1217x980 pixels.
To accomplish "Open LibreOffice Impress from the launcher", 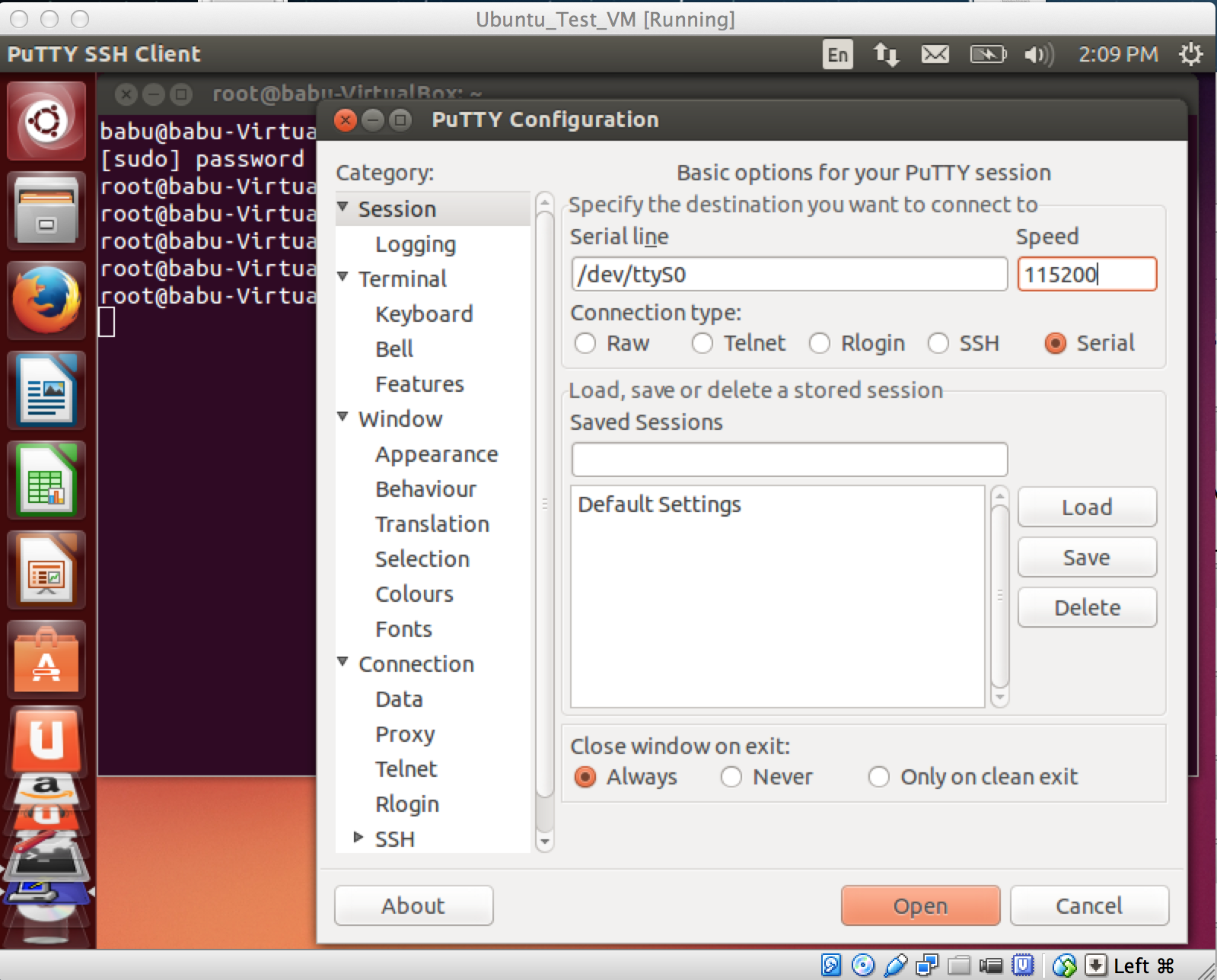I will (46, 571).
